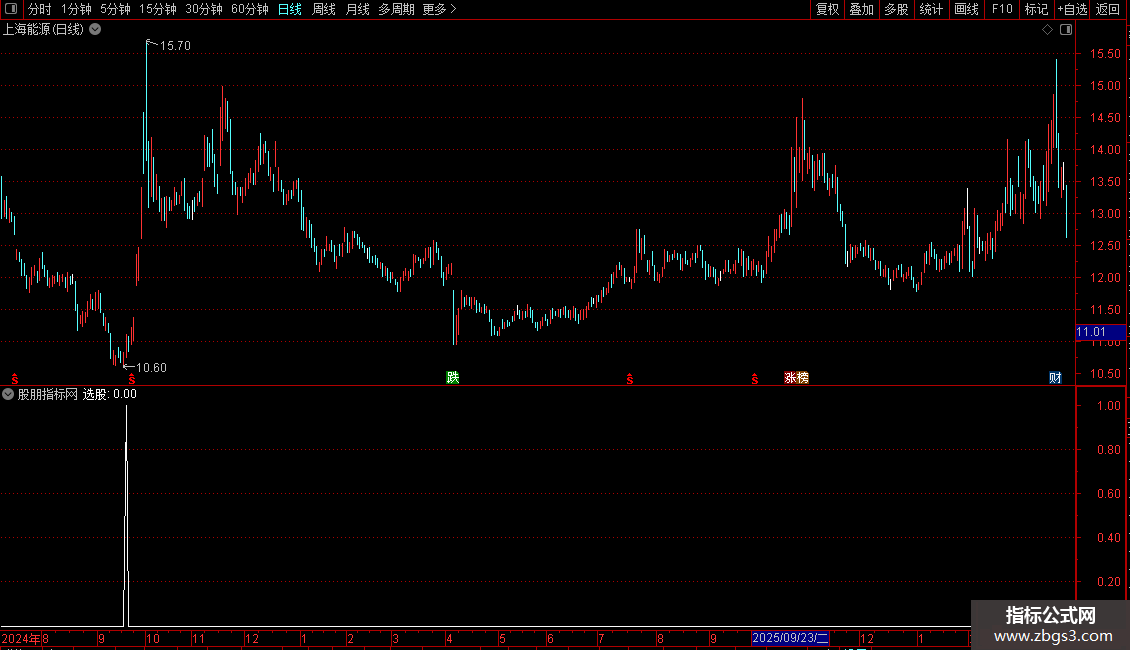Click the 返回 back button
Screen dimensions: 1130x650
[x=1108, y=9]
